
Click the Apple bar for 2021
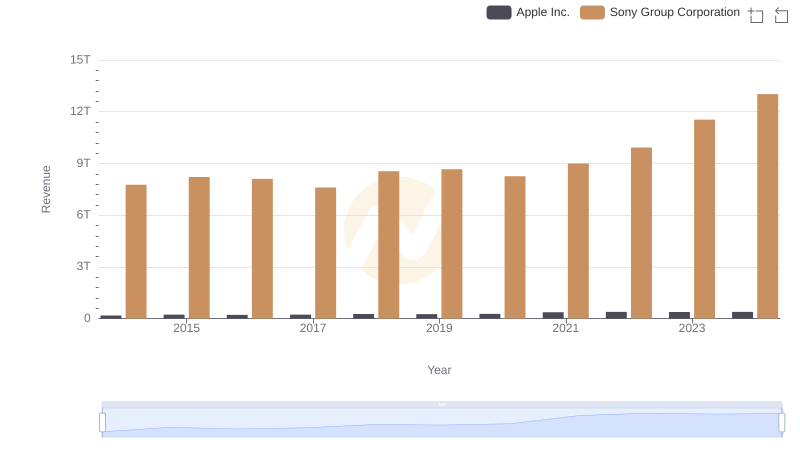553,315
